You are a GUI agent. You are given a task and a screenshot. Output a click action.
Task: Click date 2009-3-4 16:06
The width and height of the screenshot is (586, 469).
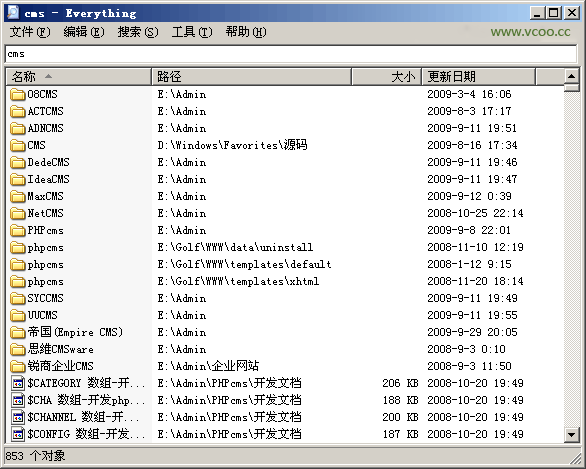click(469, 94)
